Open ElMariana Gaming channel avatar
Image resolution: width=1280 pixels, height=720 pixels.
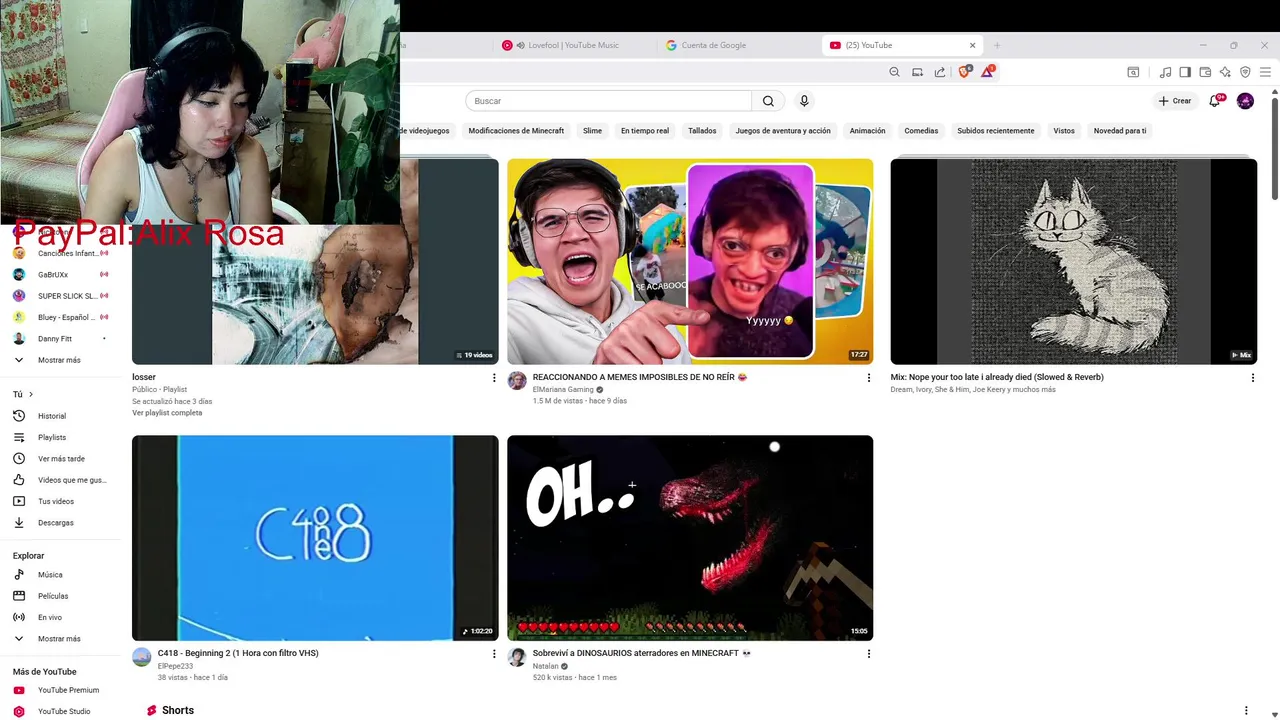[517, 380]
